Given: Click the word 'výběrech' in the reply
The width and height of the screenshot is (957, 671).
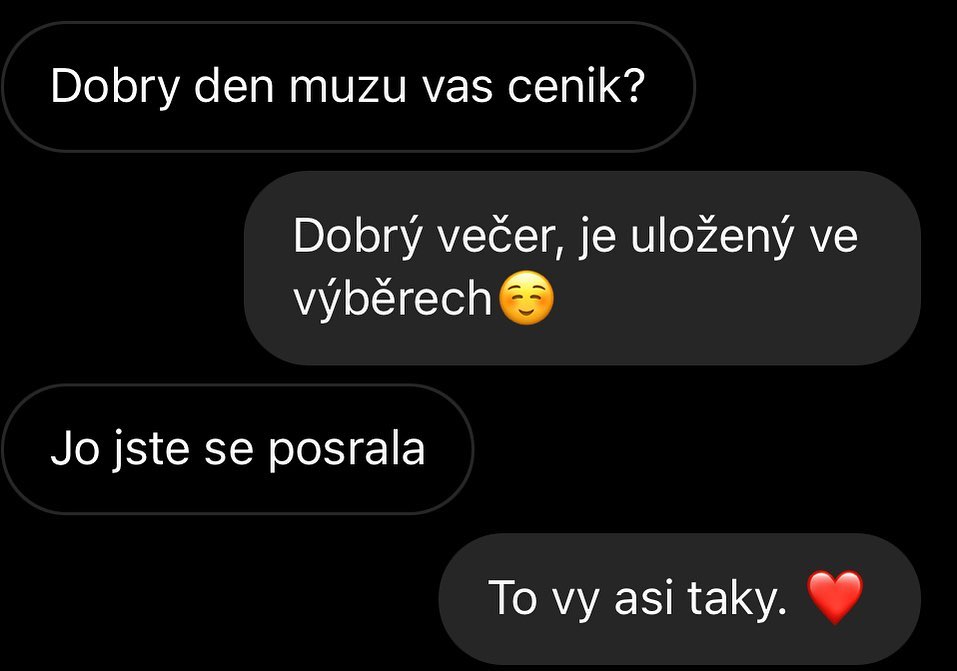Looking at the screenshot, I should pos(392,298).
